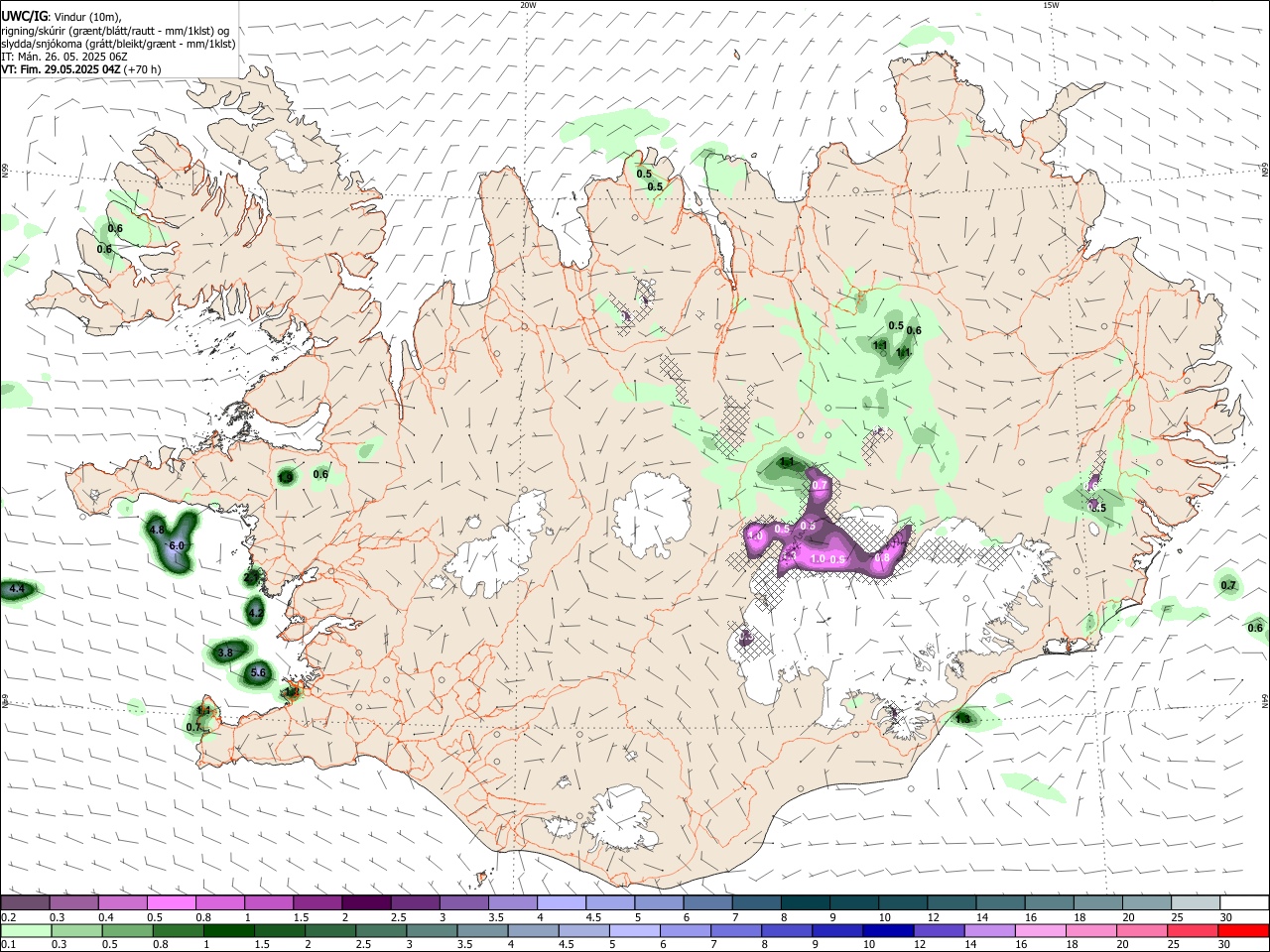Click the 'rigning/skúrir' legend description line

(x=115, y=31)
